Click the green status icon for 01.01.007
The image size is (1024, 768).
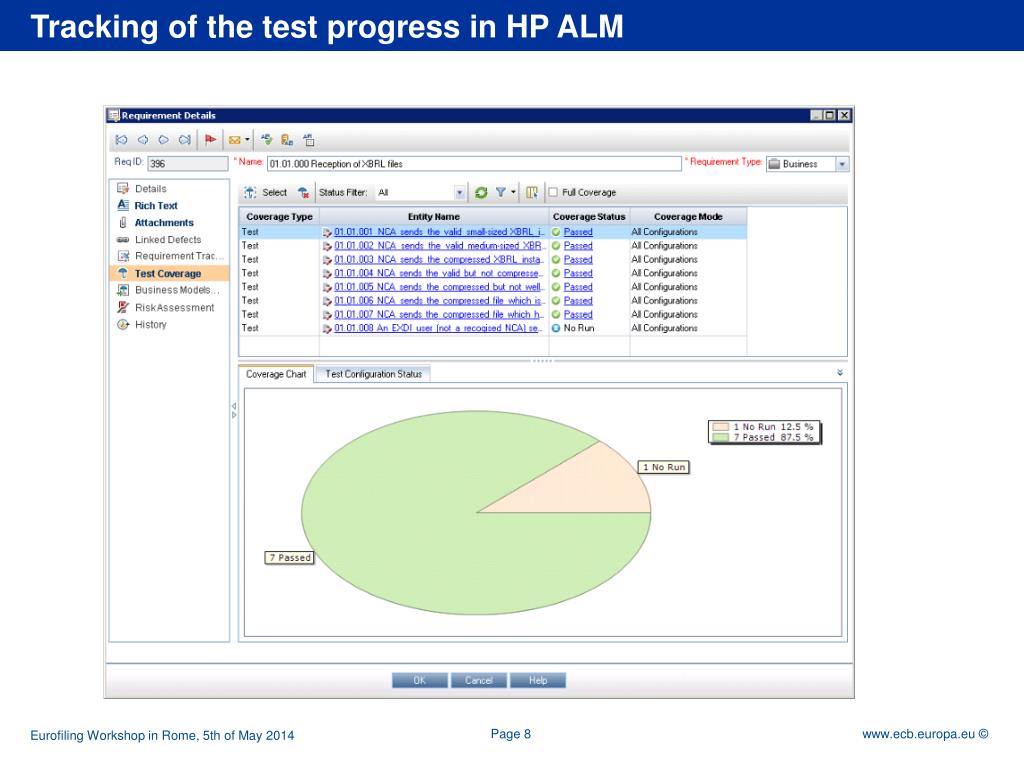(x=556, y=315)
